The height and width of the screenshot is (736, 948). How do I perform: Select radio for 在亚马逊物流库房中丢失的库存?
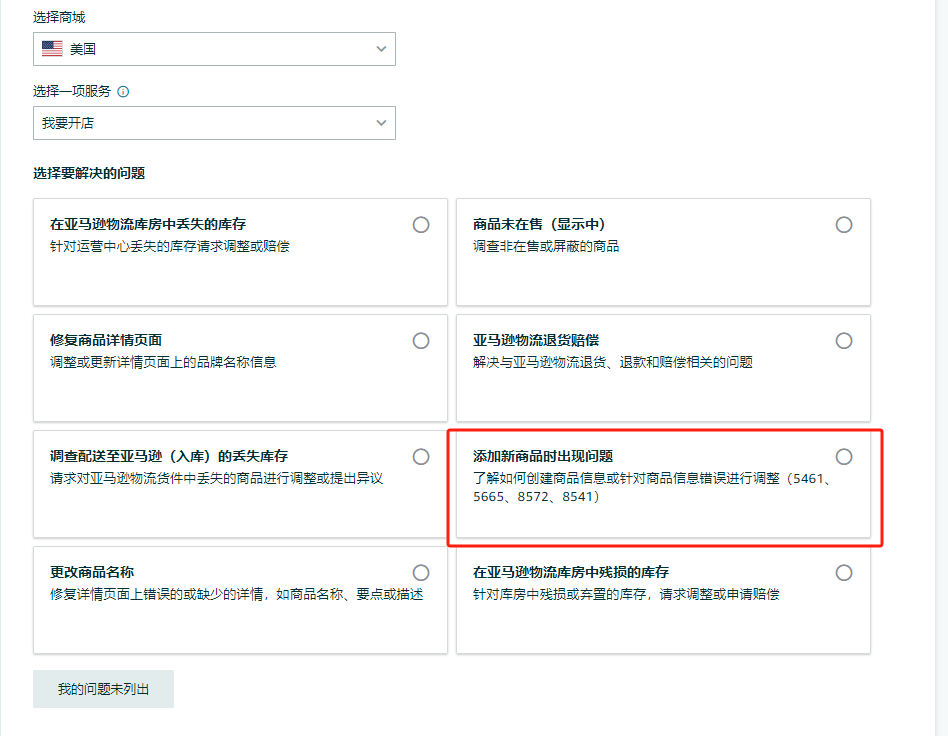[x=421, y=224]
